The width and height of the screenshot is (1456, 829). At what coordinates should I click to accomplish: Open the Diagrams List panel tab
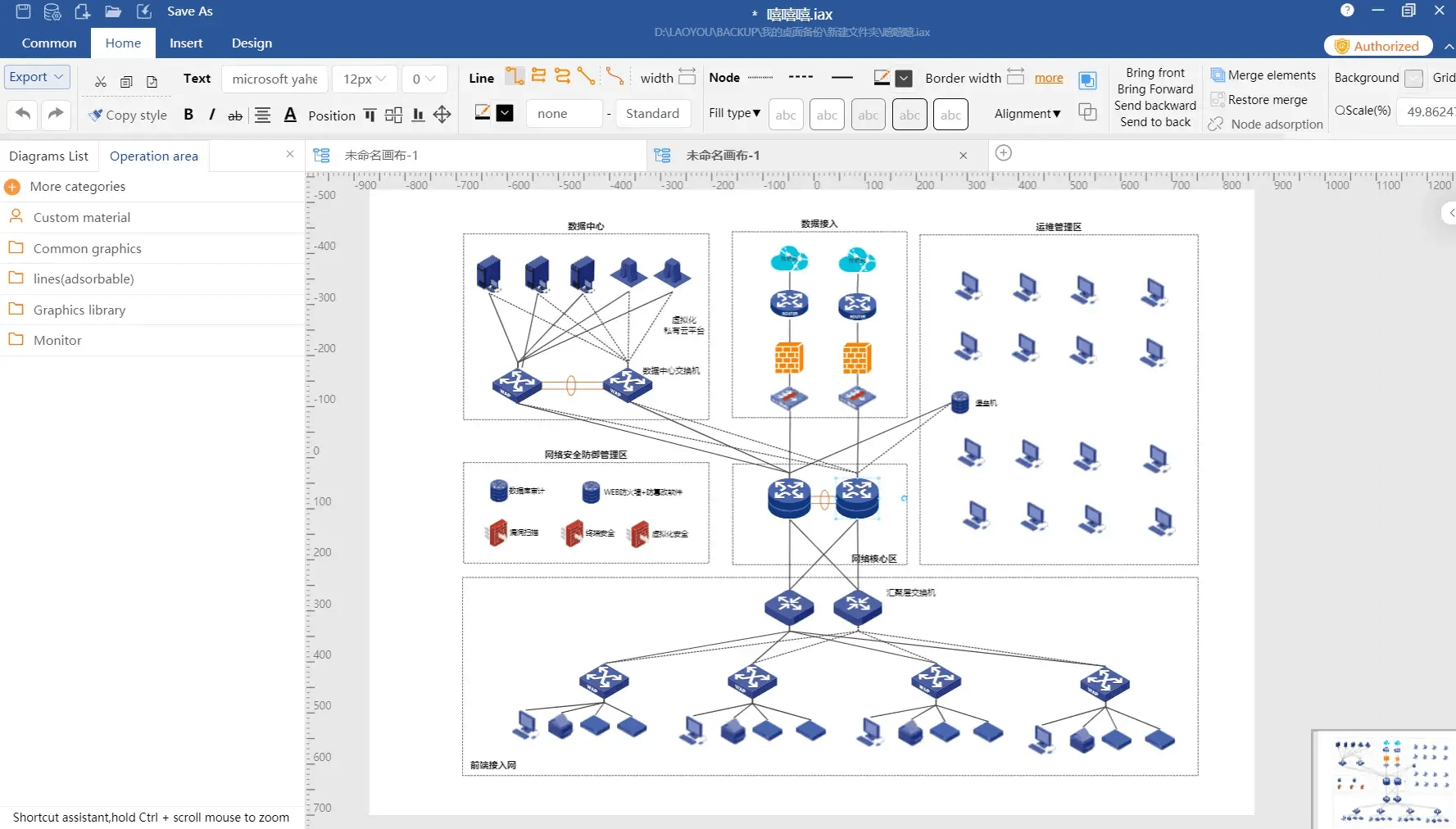click(x=48, y=156)
